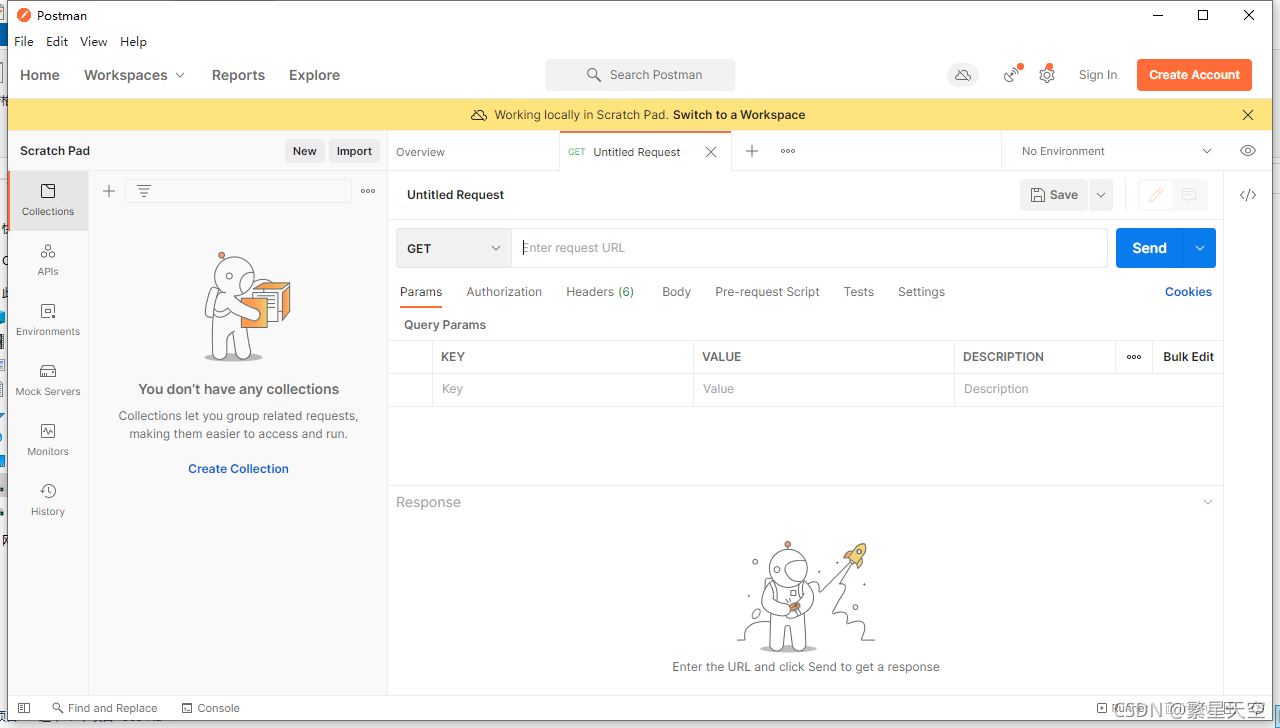The image size is (1280, 728).
Task: Click the New button in Scratch Pad
Action: (x=305, y=151)
